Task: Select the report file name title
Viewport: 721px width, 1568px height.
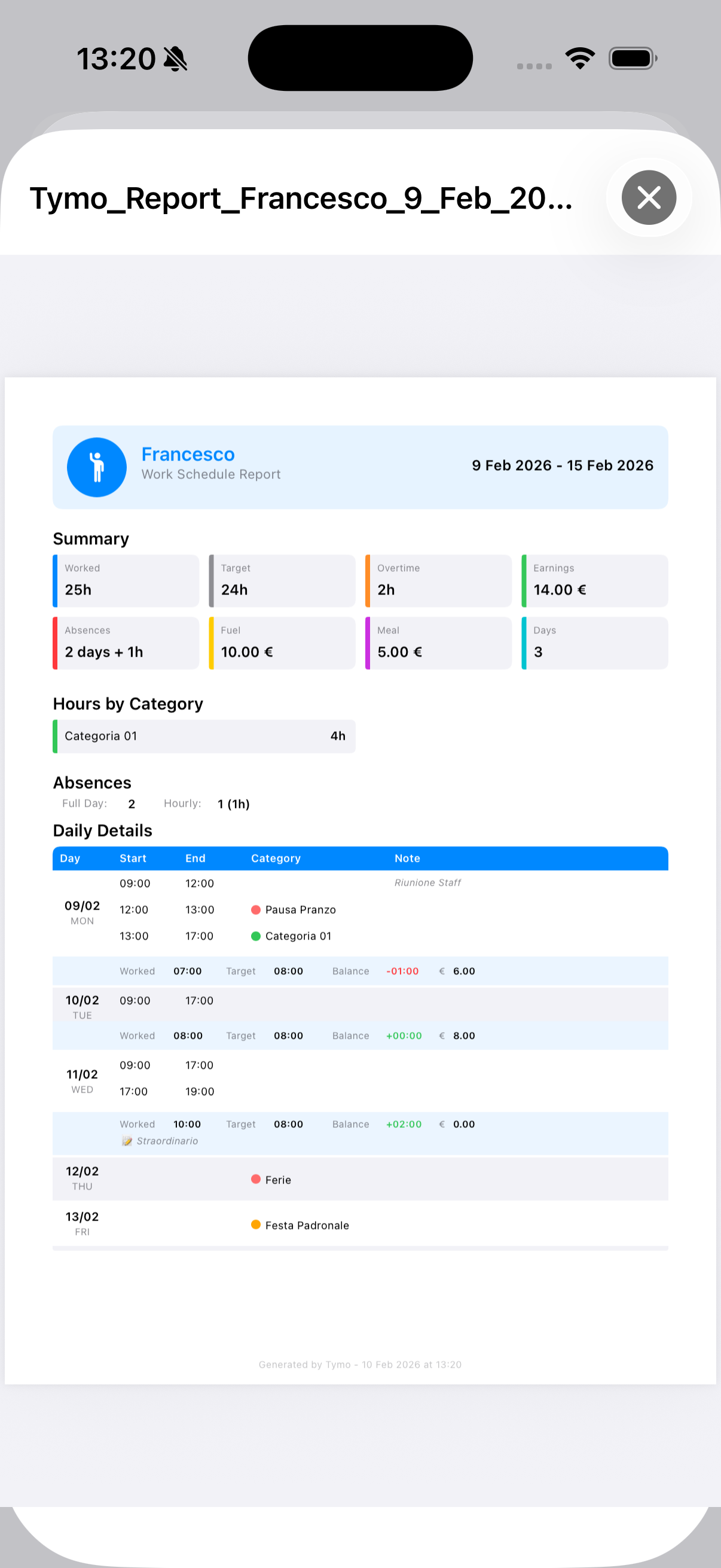Action: (301, 198)
